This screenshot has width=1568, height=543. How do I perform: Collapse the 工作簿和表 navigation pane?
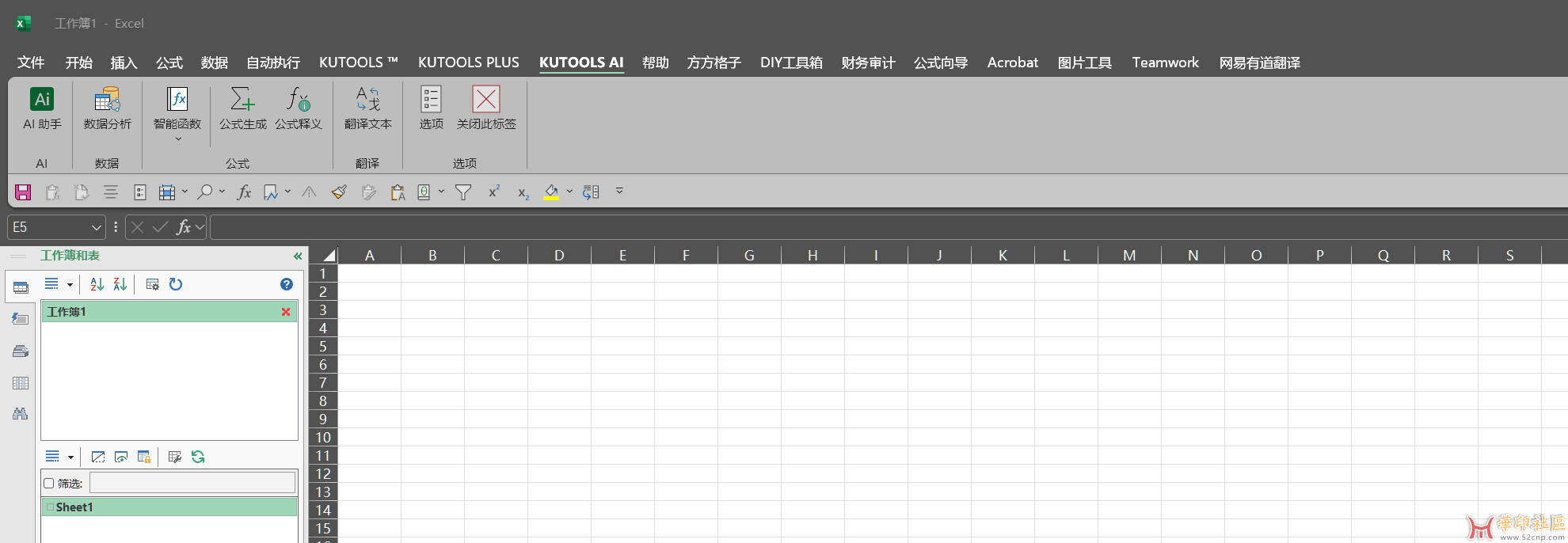coord(298,256)
